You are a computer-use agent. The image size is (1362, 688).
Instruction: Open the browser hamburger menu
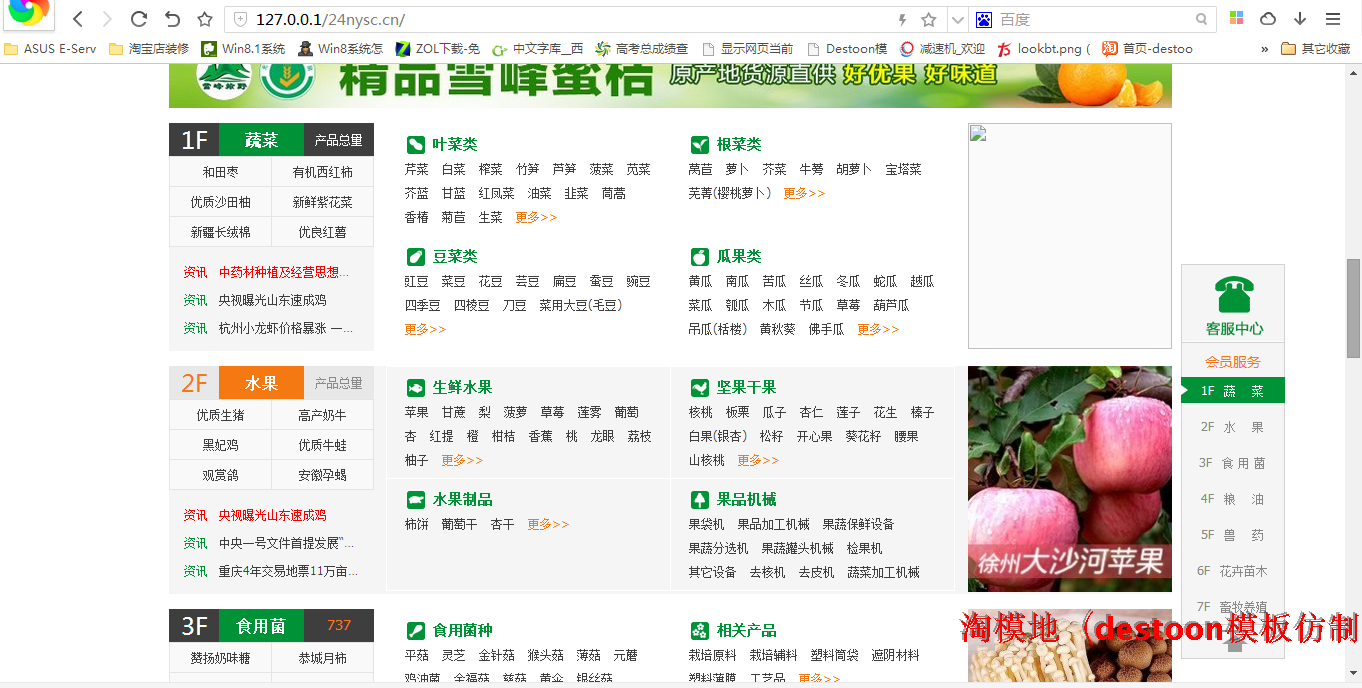click(1333, 19)
